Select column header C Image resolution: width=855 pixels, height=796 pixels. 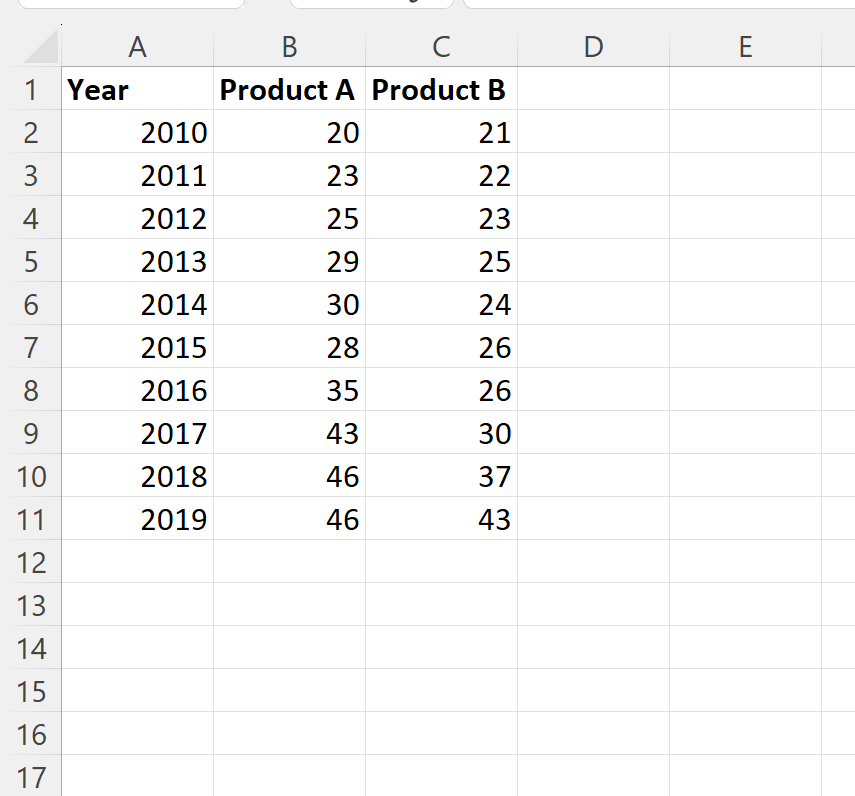441,46
